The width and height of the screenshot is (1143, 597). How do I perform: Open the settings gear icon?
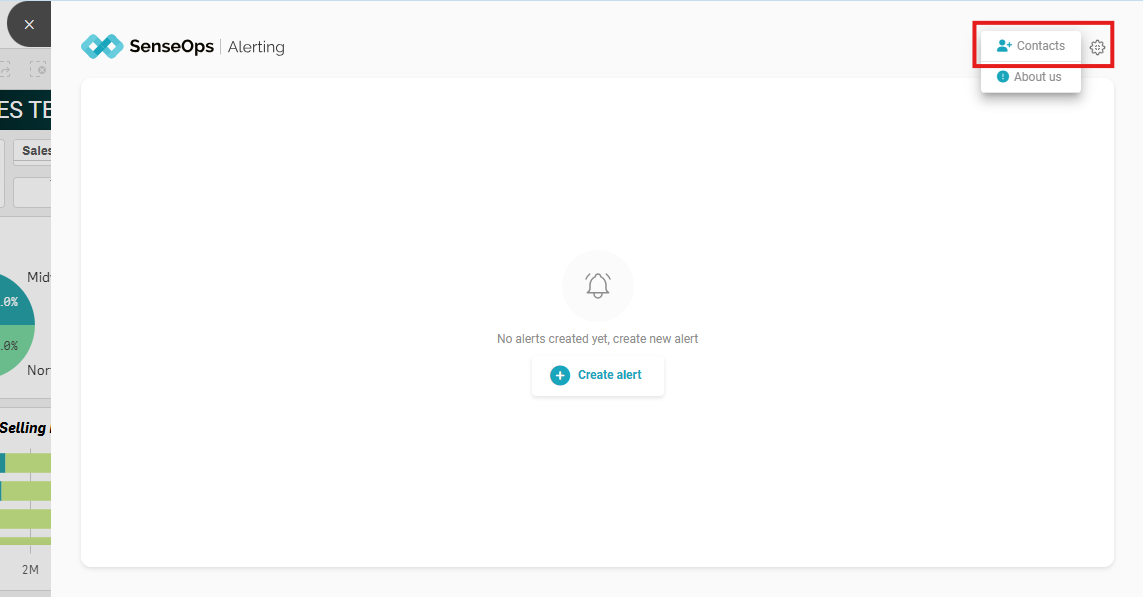tap(1097, 47)
